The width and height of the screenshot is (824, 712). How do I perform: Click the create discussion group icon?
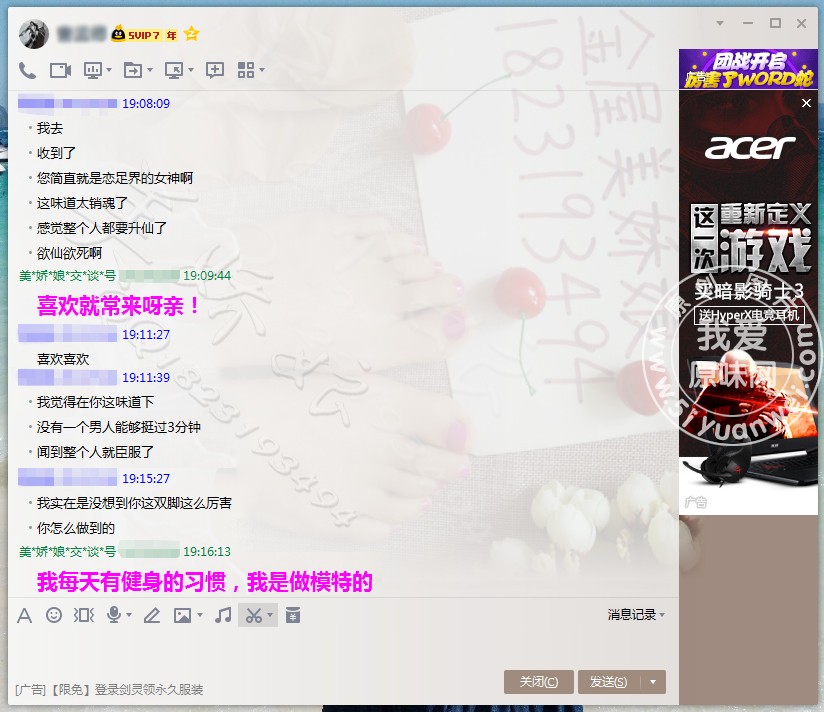(x=214, y=70)
